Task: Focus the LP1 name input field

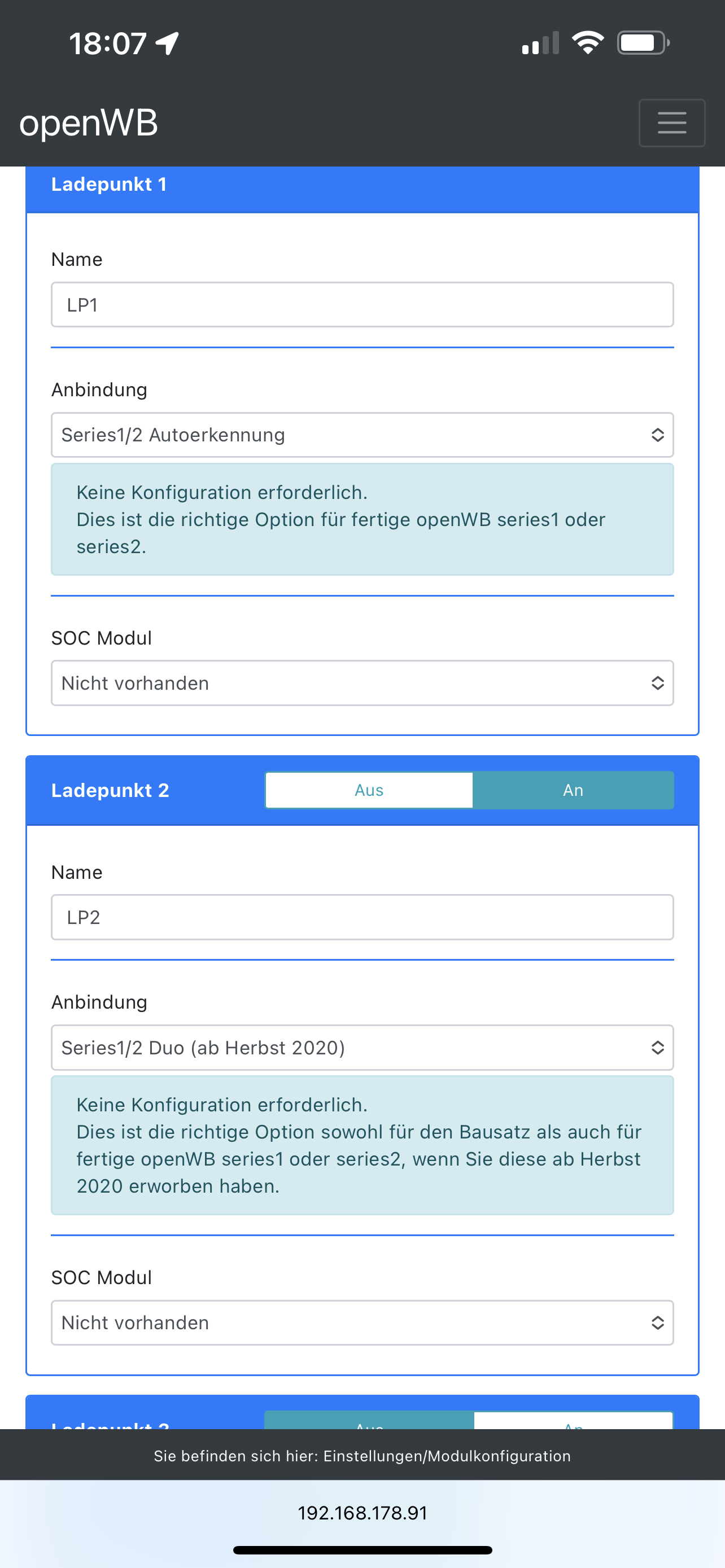Action: click(362, 304)
